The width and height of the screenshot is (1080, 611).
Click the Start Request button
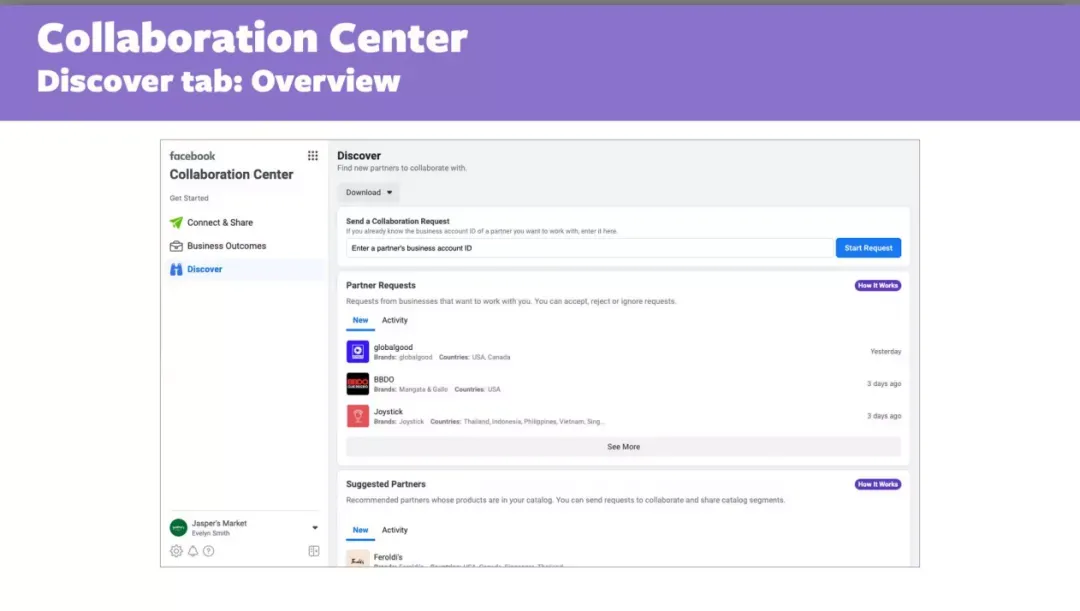[x=868, y=248]
